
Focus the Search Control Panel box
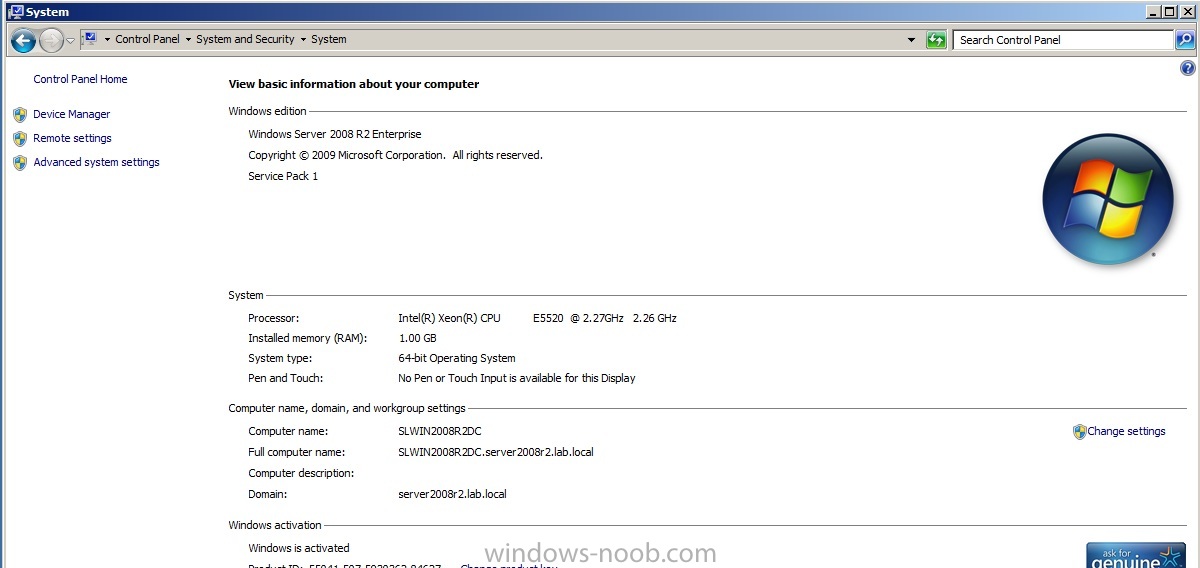[1062, 40]
